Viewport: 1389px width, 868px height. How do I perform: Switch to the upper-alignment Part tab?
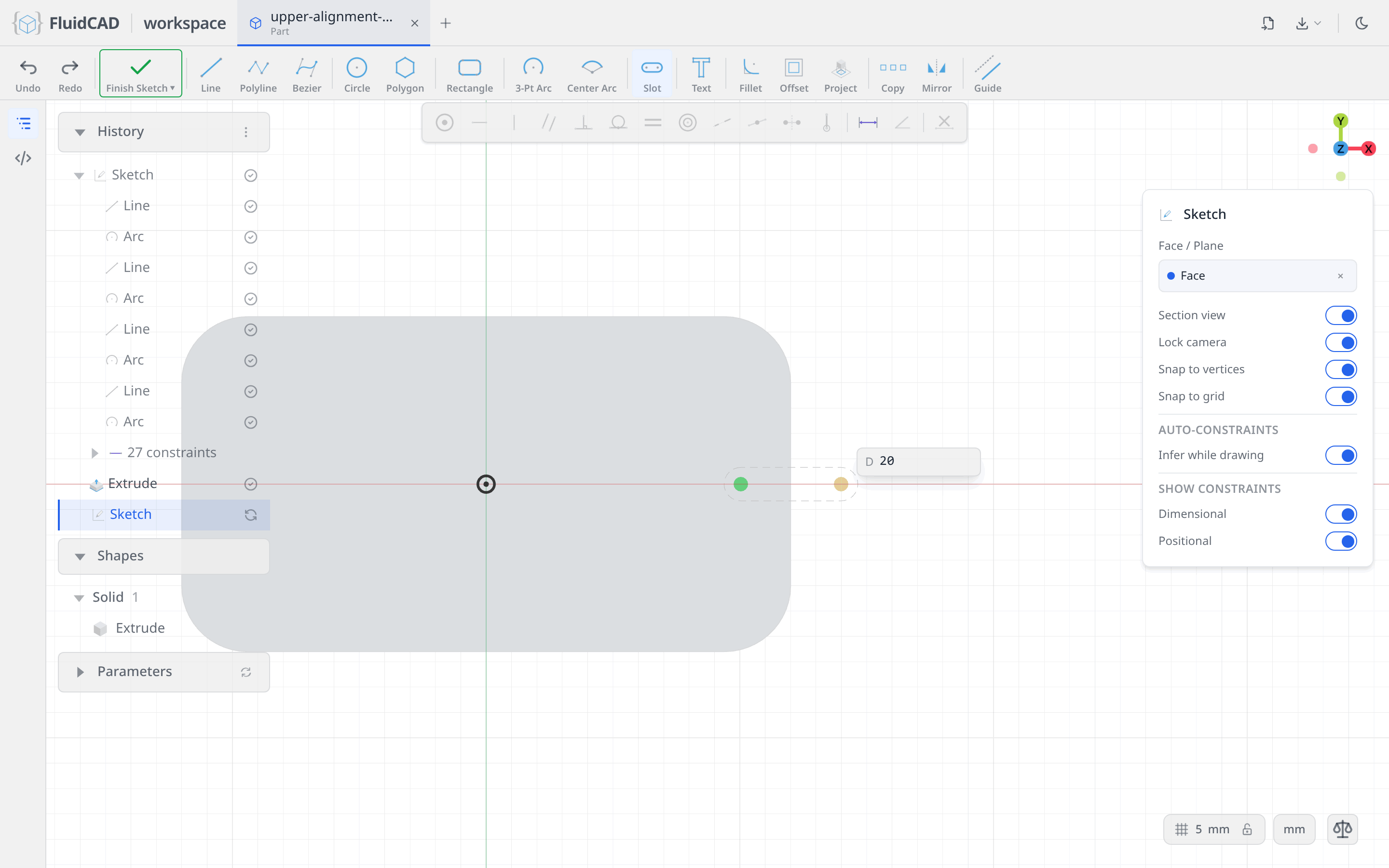(333, 23)
